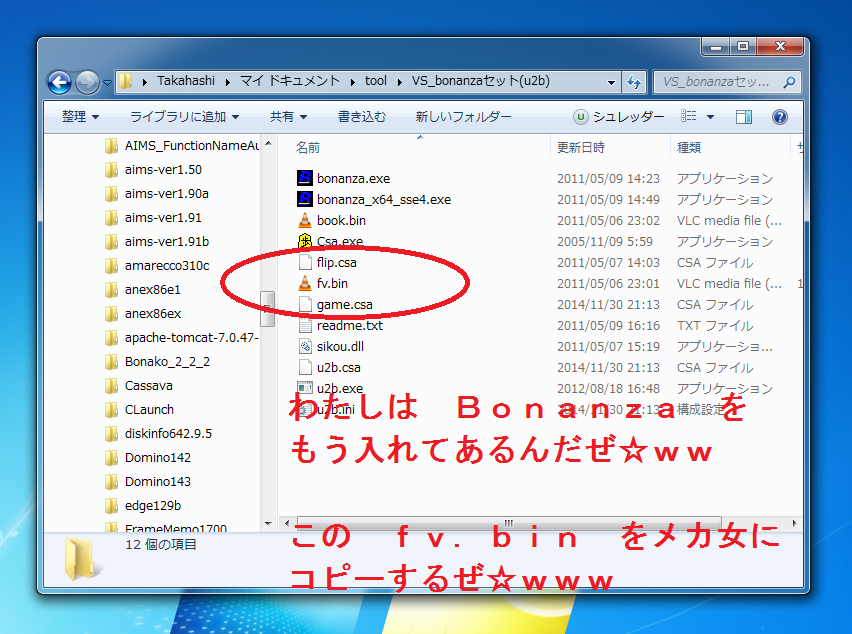This screenshot has height=634, width=852.
Task: Select the tool breadcrumb segment
Action: point(375,81)
